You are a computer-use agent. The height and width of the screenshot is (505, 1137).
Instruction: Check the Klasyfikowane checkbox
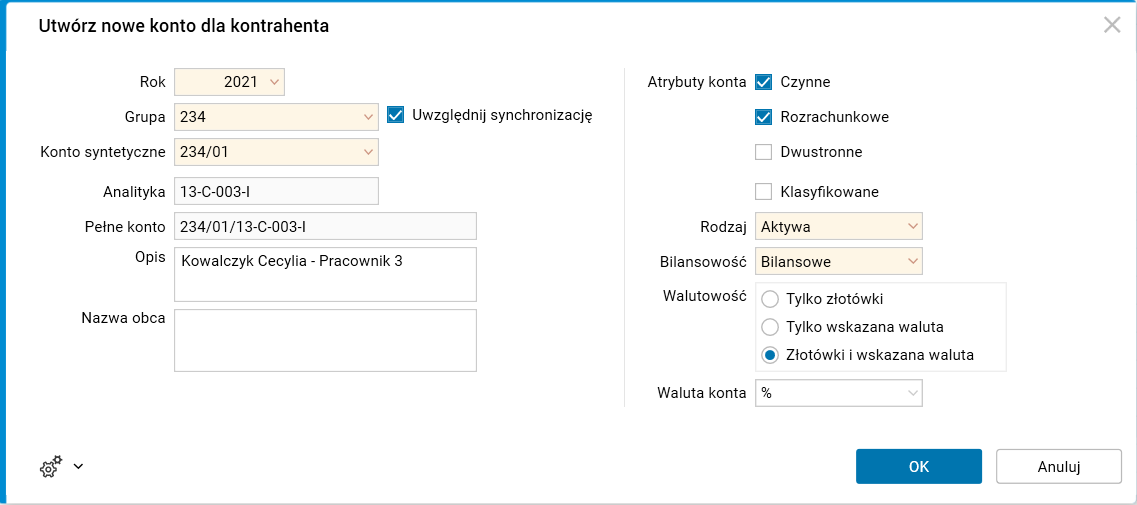[x=764, y=191]
